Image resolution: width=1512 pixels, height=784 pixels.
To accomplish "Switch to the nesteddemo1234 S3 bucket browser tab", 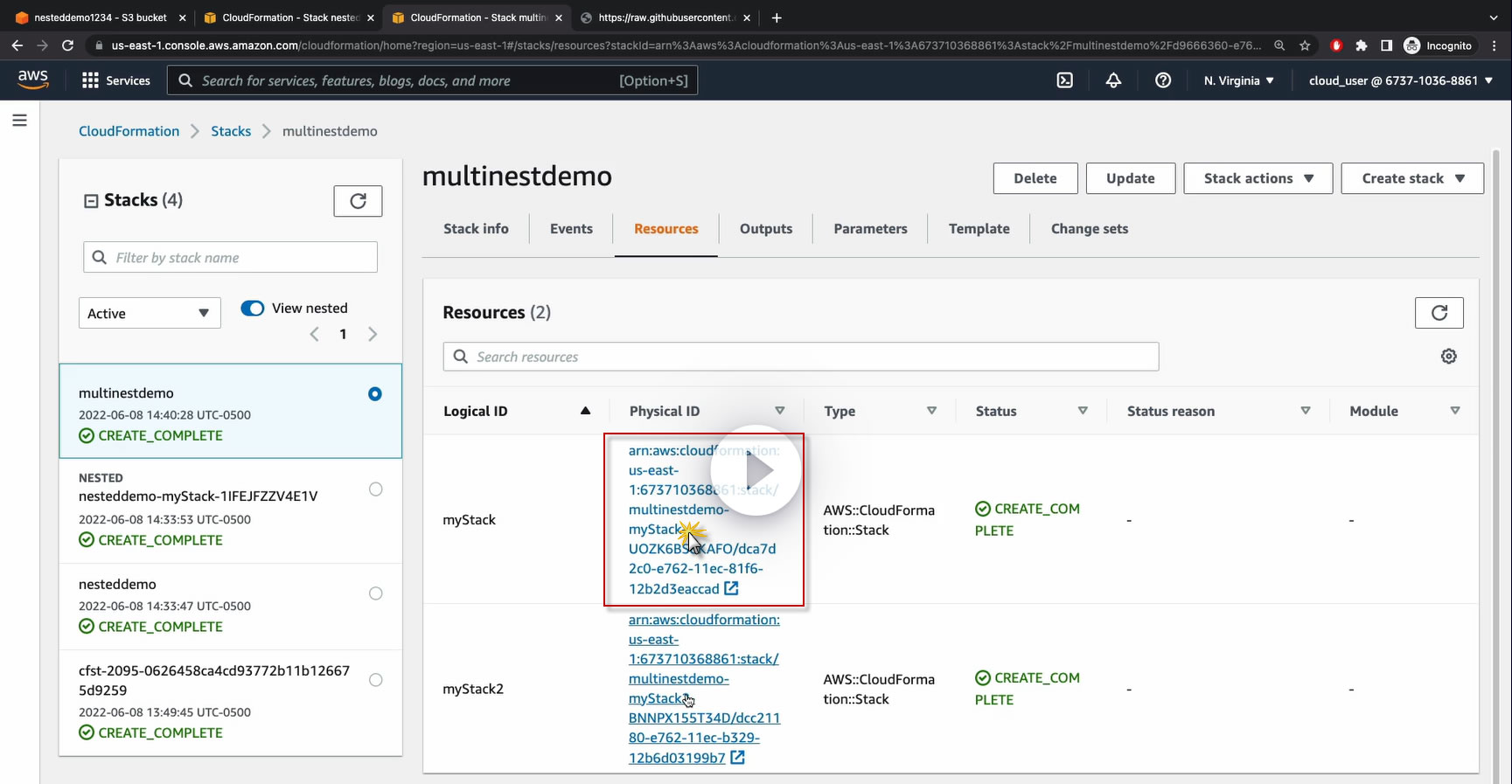I will coord(99,17).
